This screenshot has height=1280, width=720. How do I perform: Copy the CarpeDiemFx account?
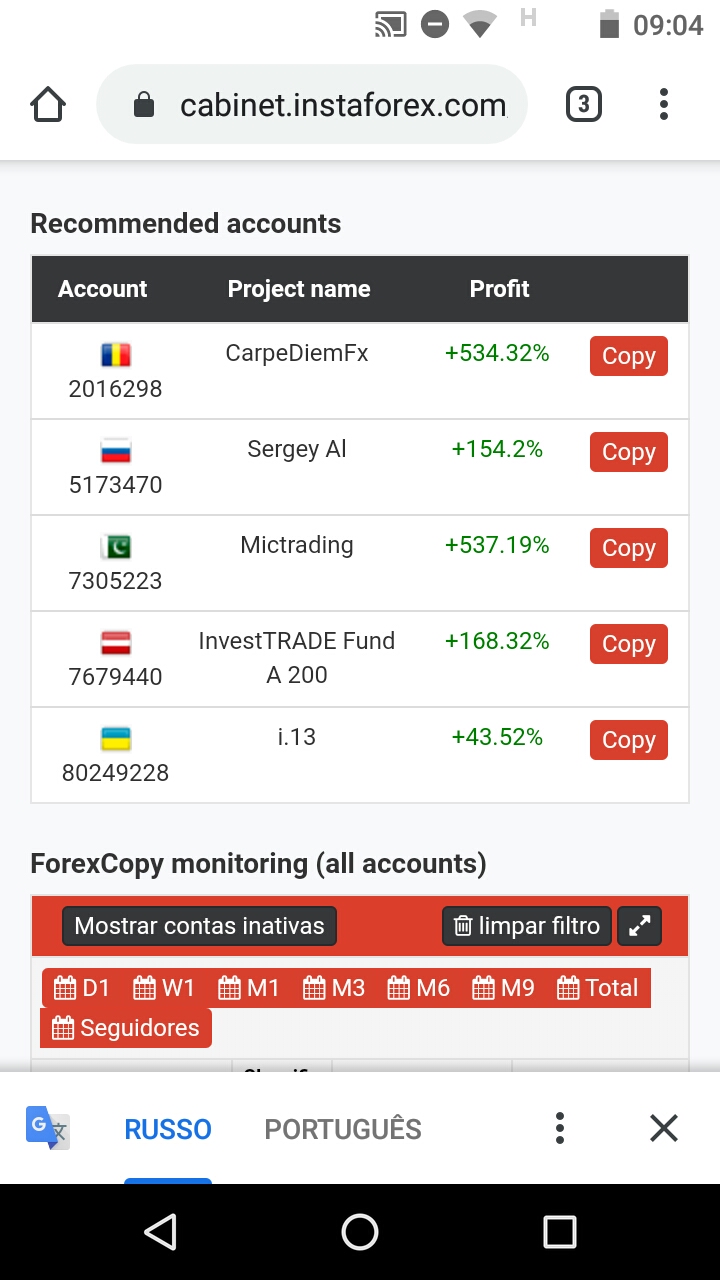click(629, 356)
